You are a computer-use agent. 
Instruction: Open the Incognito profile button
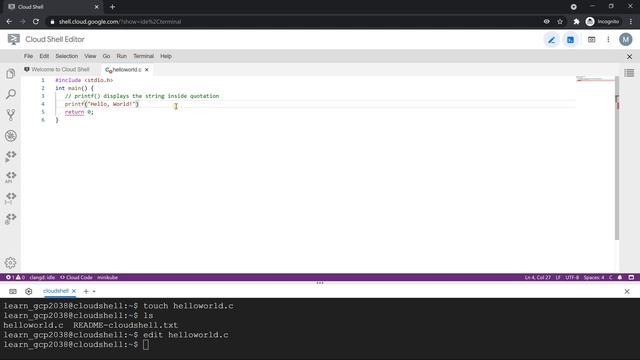[602, 22]
